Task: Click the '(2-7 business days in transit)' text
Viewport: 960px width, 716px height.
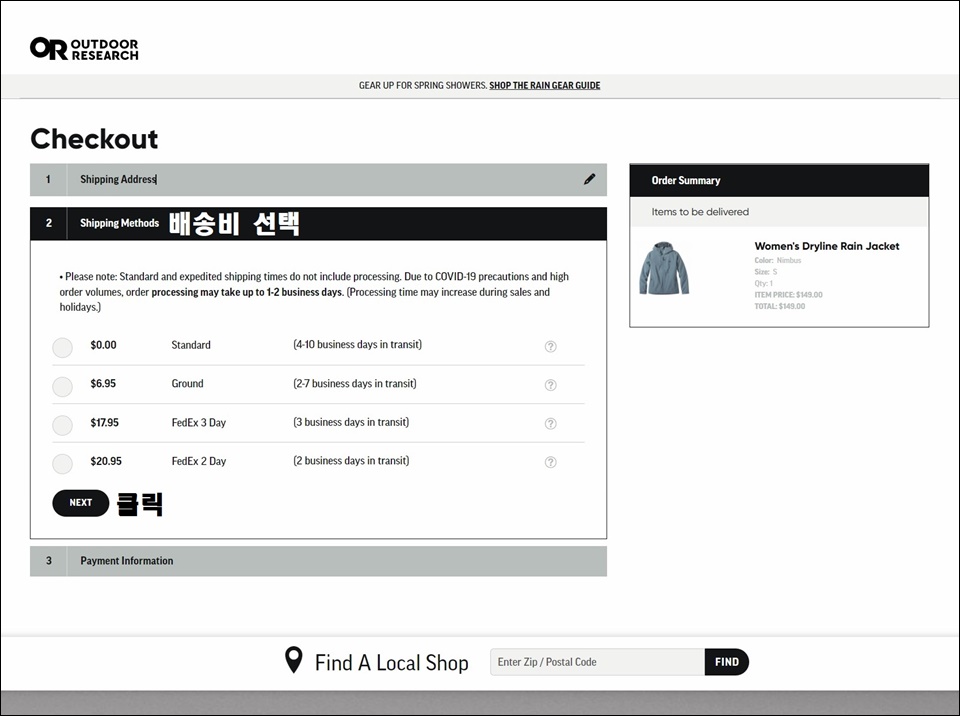Action: (x=355, y=383)
